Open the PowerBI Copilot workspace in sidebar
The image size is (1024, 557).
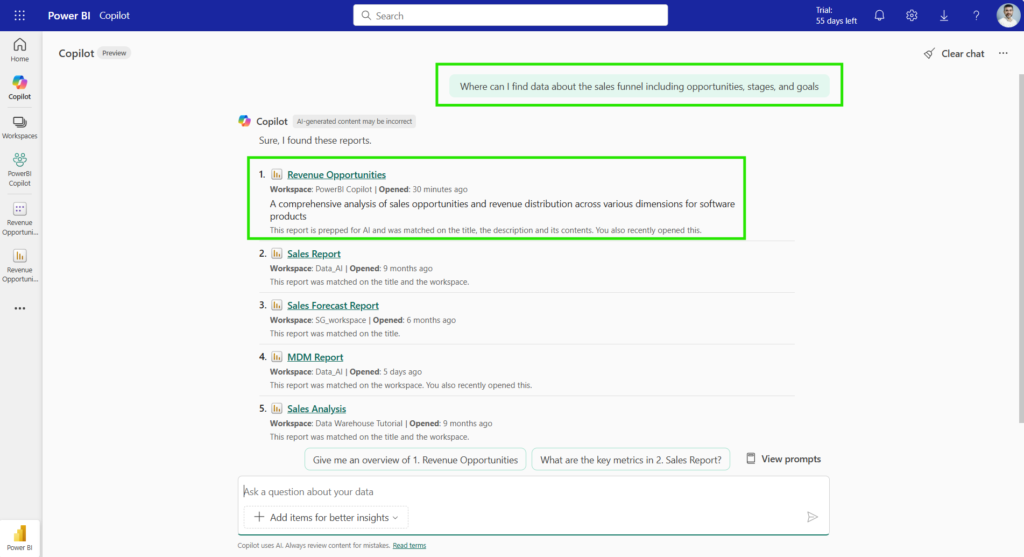pyautogui.click(x=20, y=168)
